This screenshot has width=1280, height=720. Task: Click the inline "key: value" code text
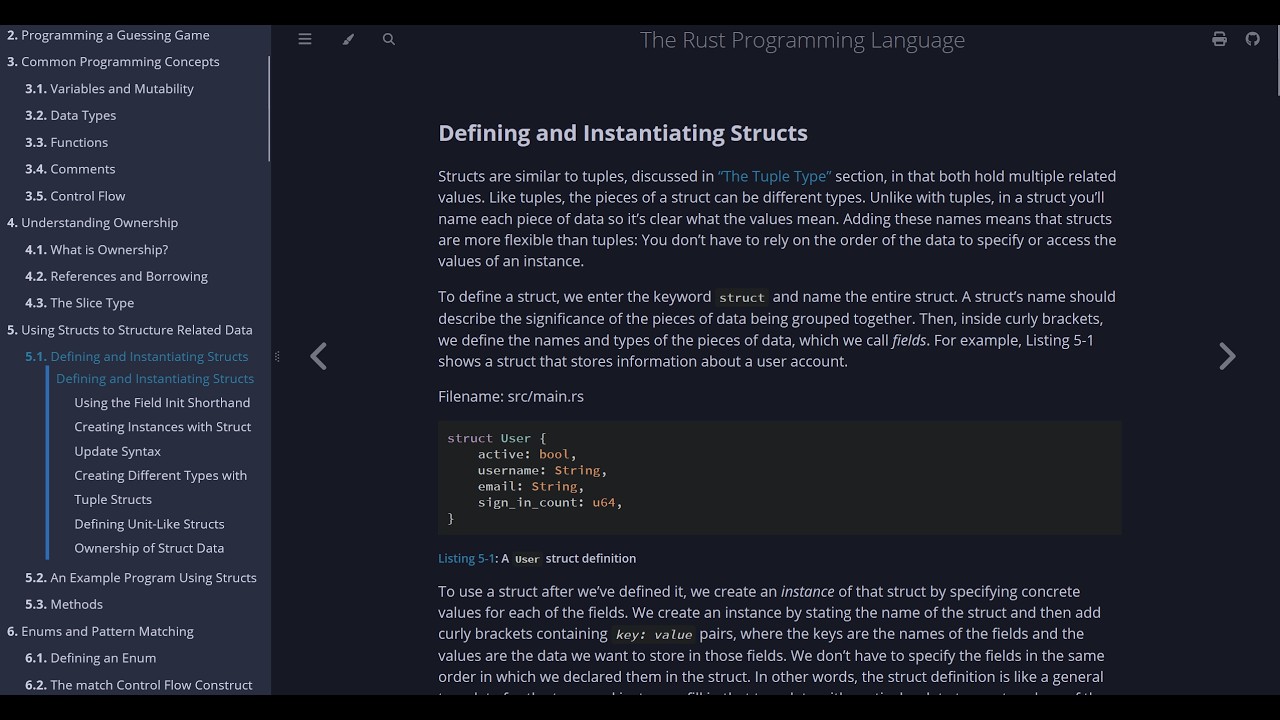coord(654,634)
